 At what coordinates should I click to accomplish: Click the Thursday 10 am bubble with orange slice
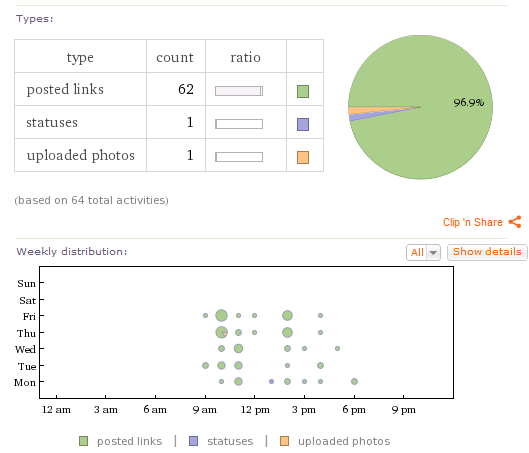click(221, 333)
